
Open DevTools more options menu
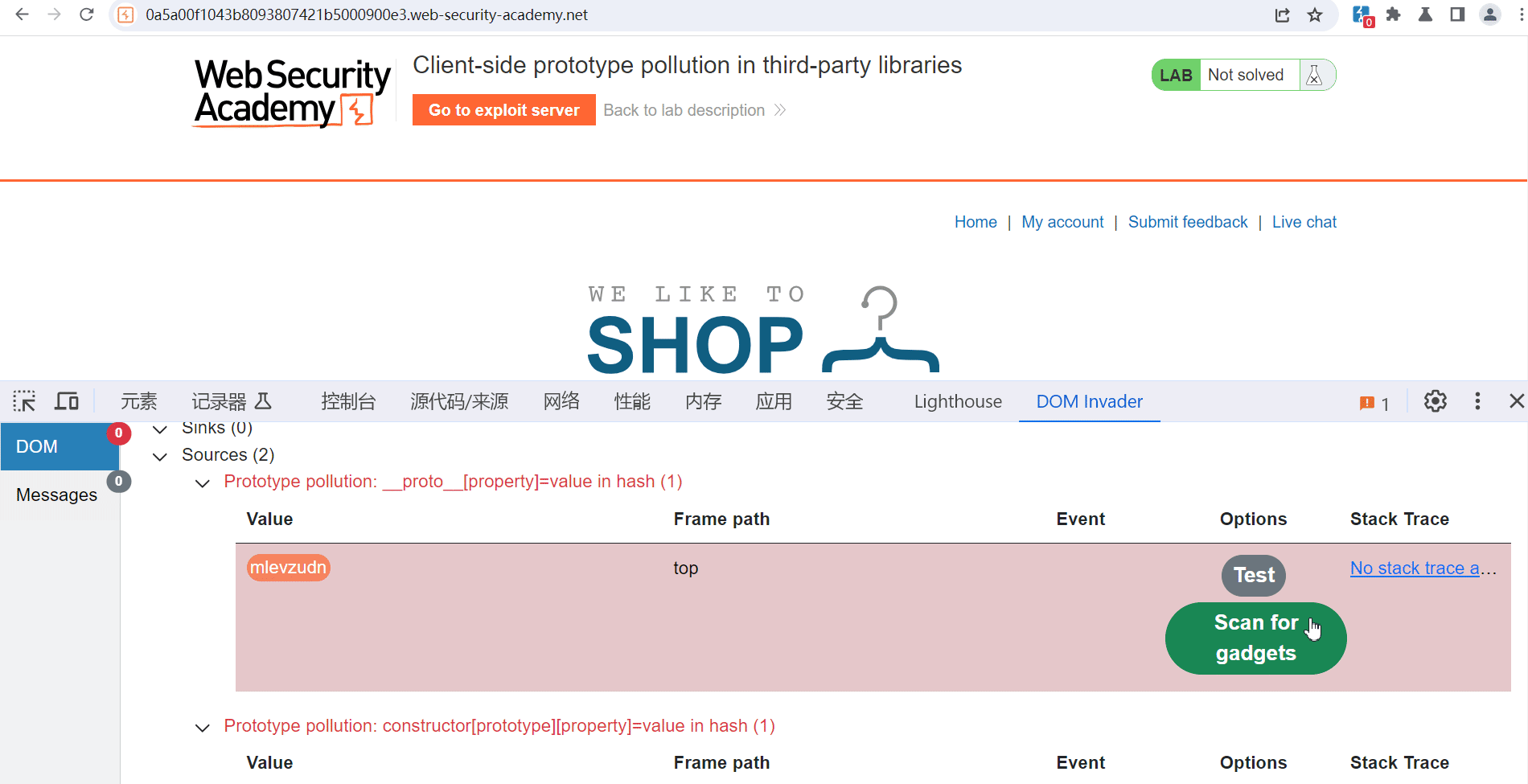[x=1477, y=401]
